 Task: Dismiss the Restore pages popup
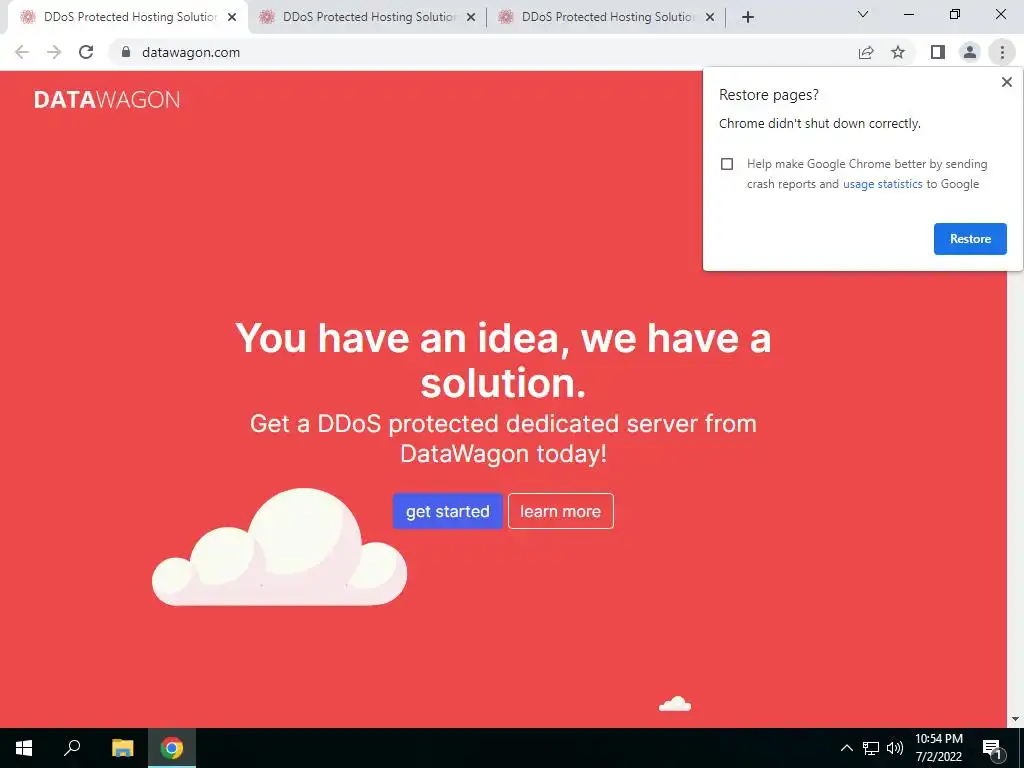click(x=1006, y=82)
